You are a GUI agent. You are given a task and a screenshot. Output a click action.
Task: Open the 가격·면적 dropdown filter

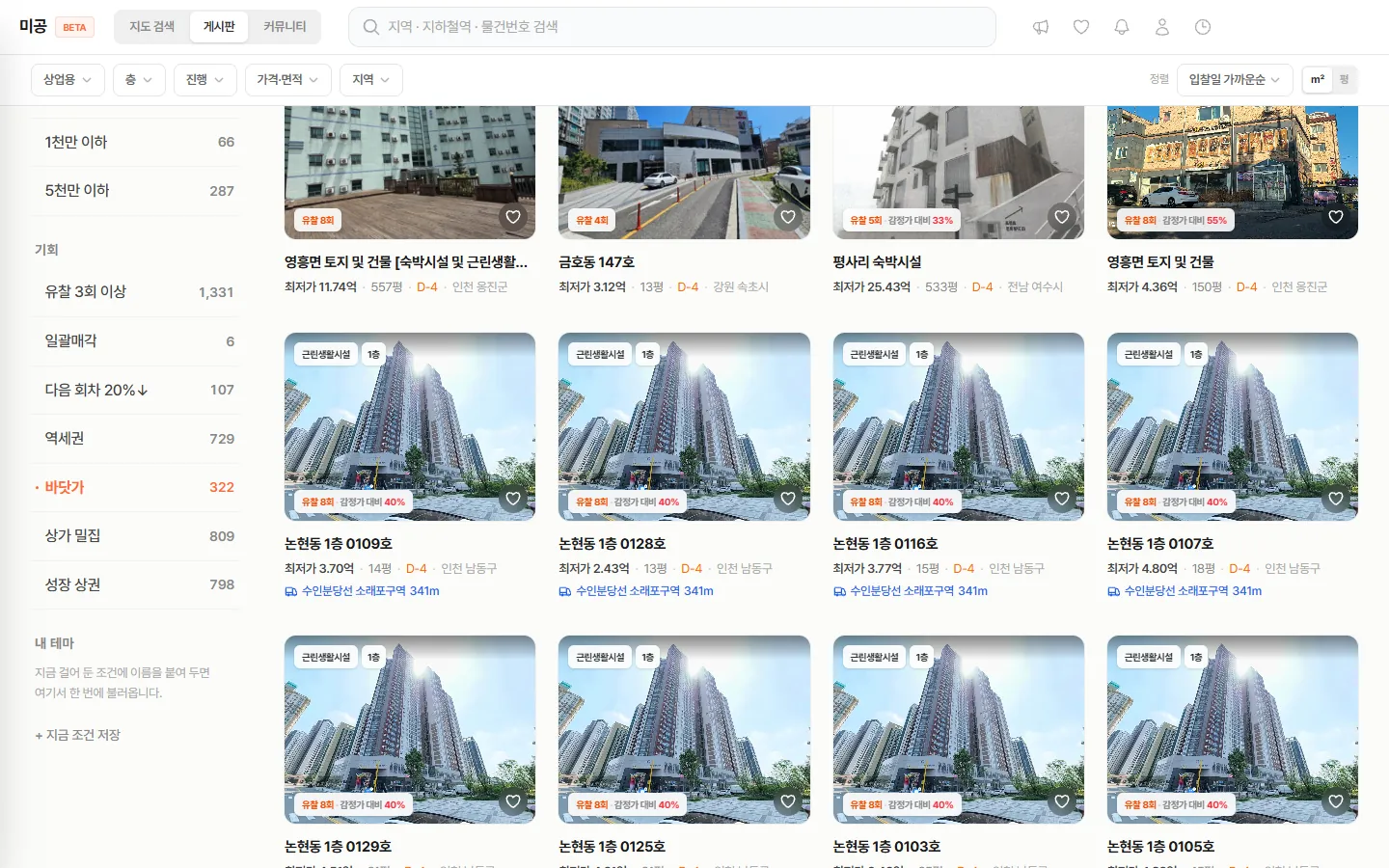coord(287,80)
